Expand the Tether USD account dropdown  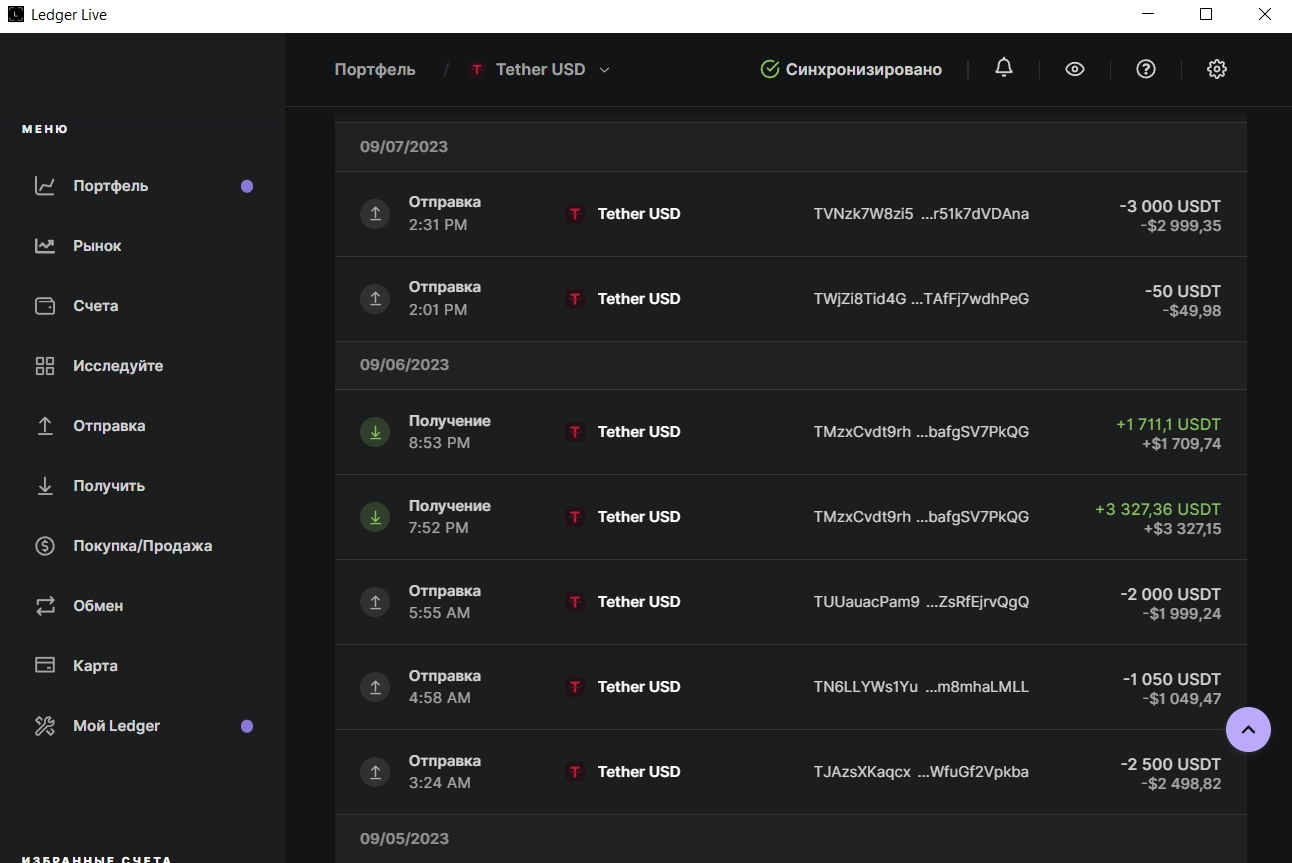tap(604, 70)
